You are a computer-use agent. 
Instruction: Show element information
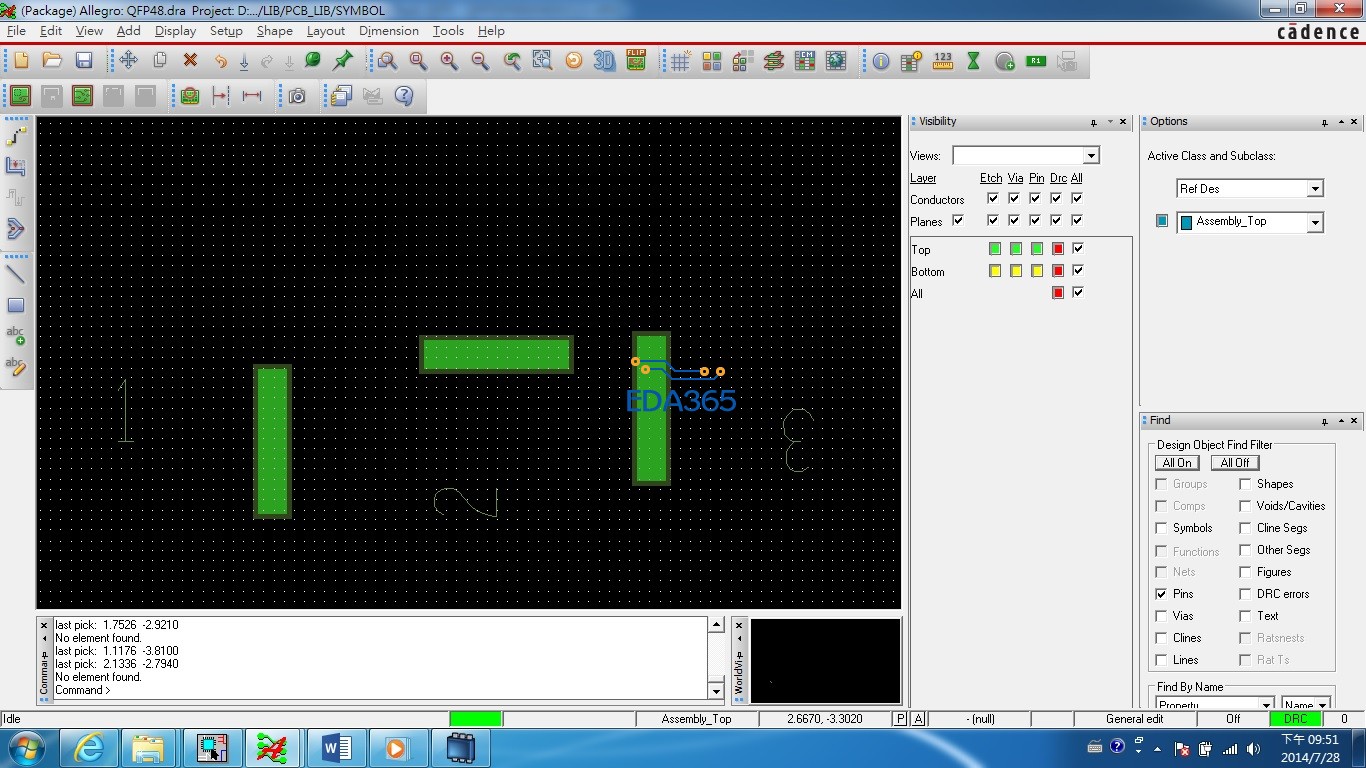(x=881, y=61)
